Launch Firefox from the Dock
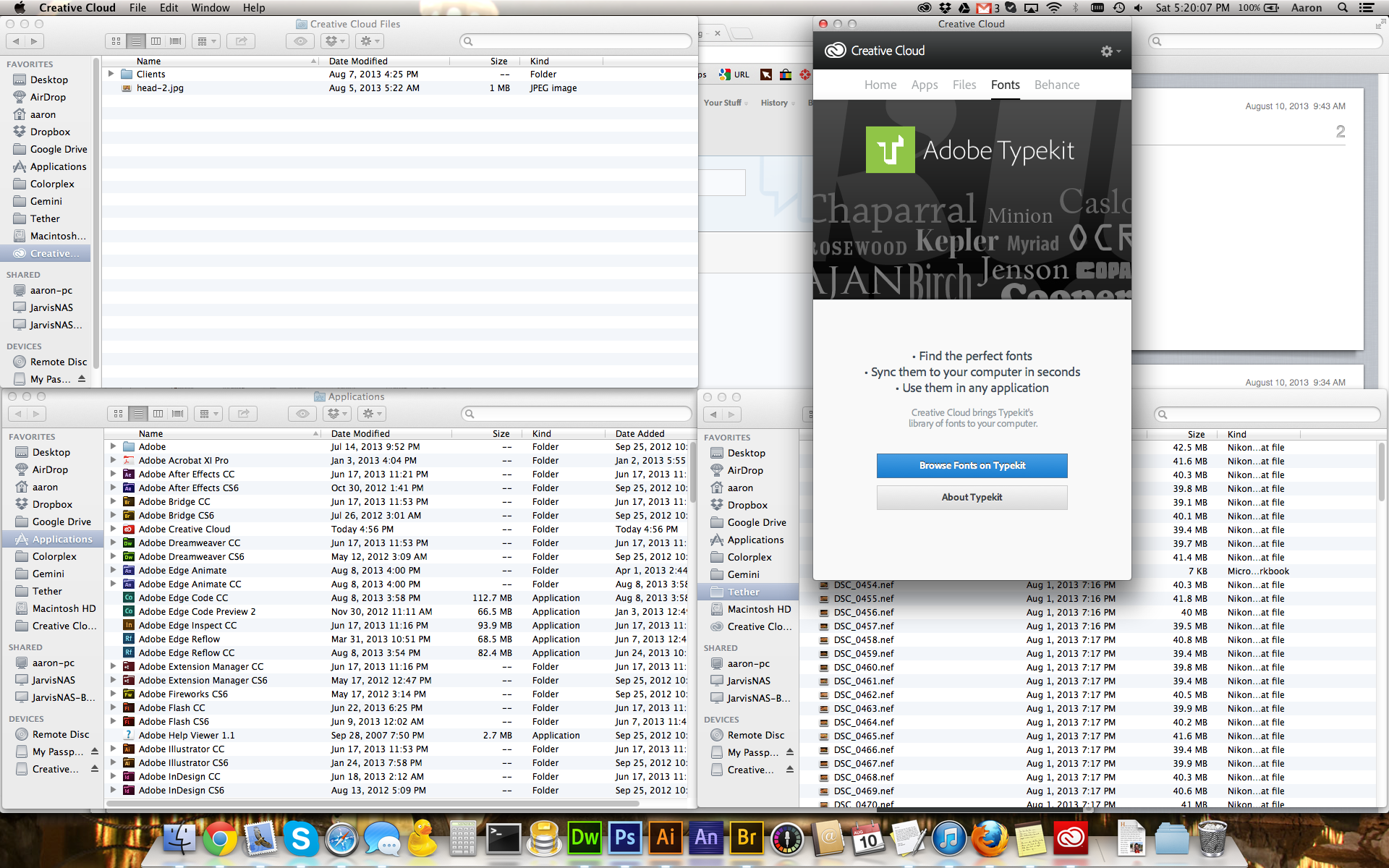 coord(990,838)
